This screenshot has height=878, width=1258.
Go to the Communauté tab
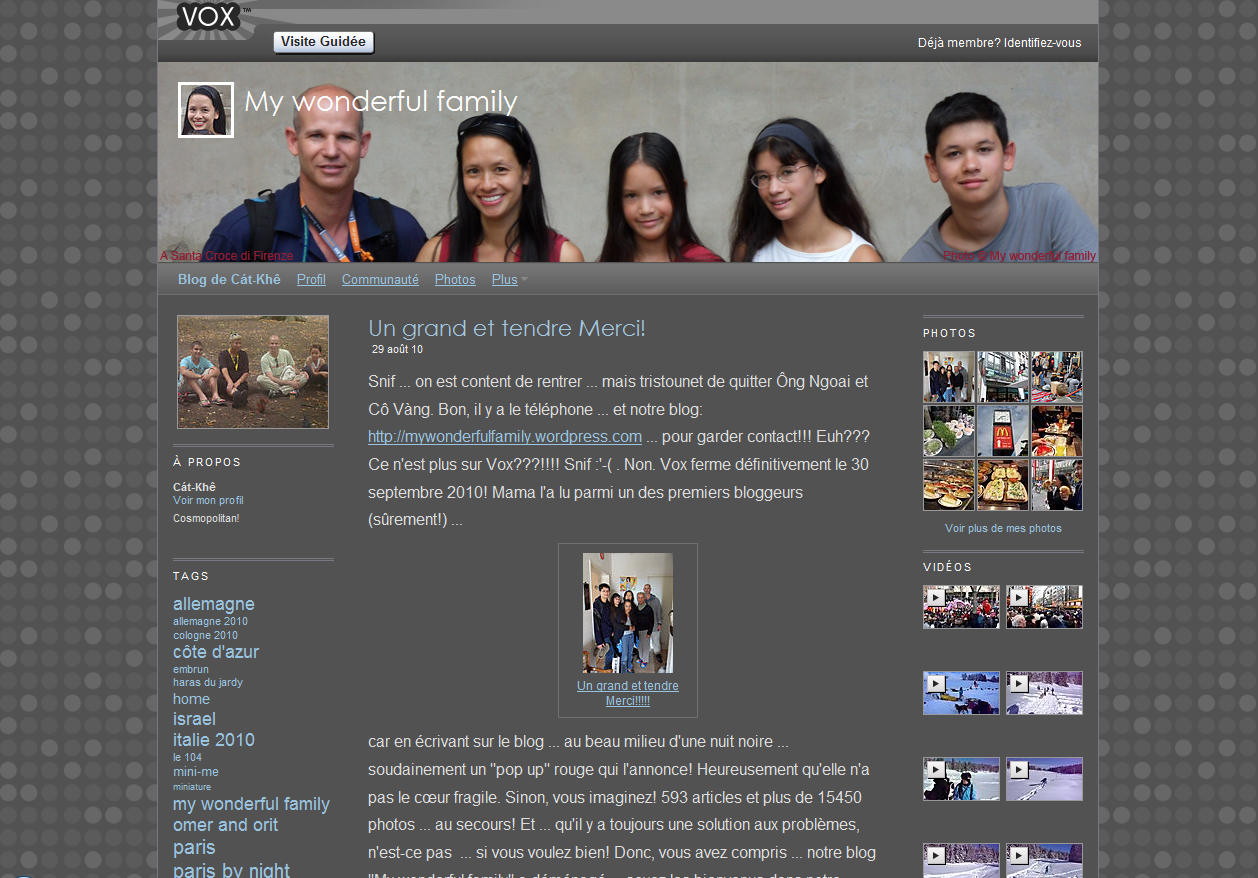[380, 280]
